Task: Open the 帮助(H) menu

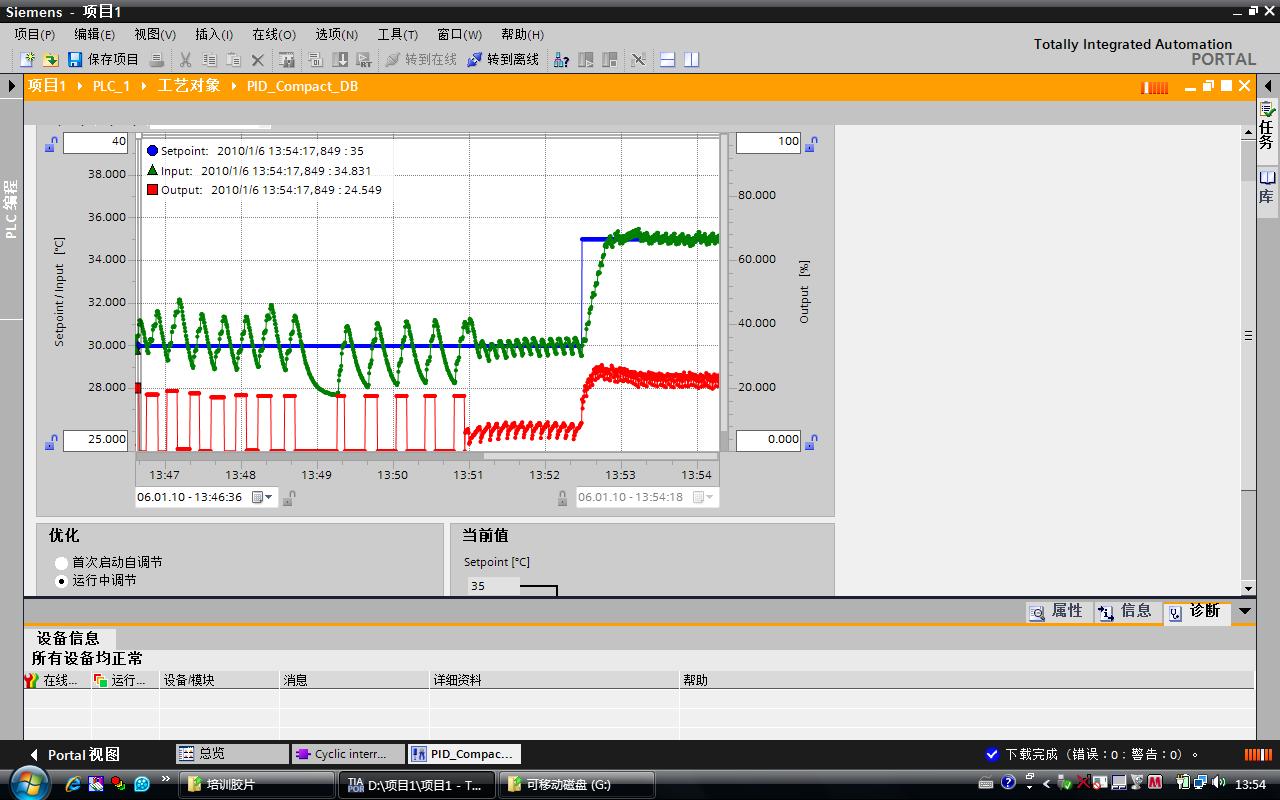Action: pos(523,34)
